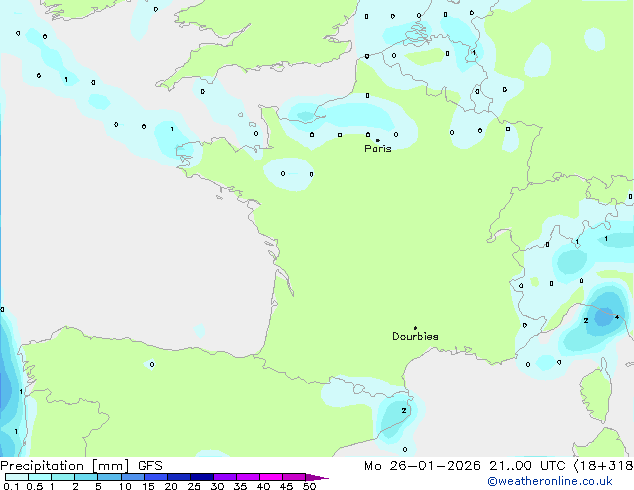The image size is (634, 490).
Task: Click the Paris city label
Action: point(378,149)
